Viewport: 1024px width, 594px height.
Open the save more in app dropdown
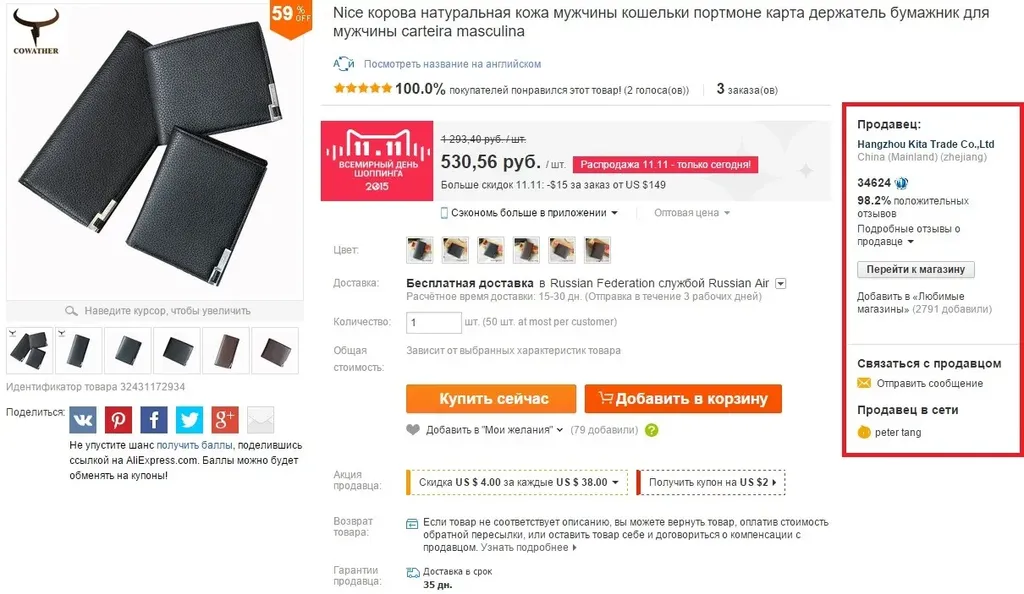(x=528, y=213)
